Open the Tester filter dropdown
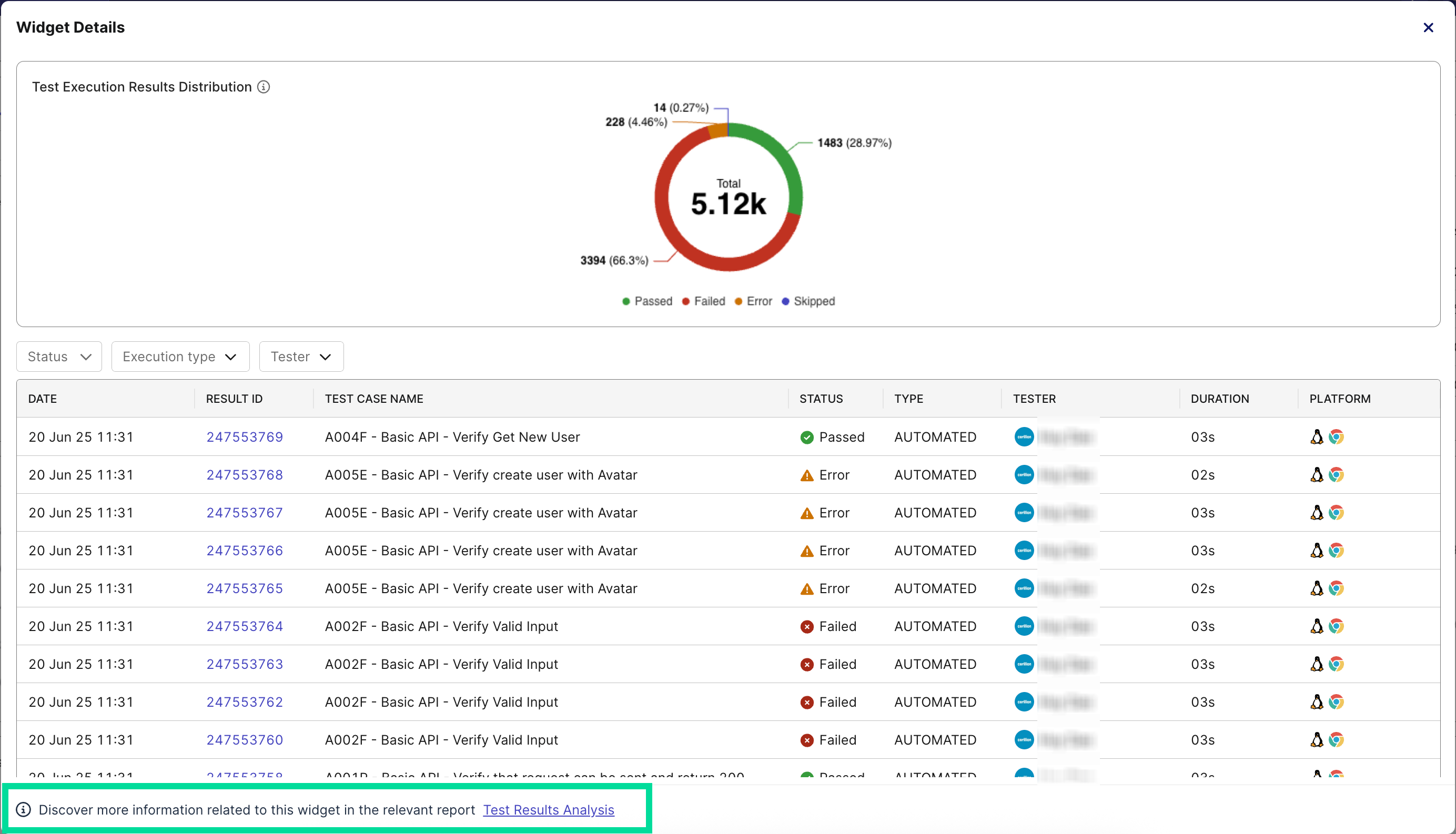1456x834 pixels. 301,357
